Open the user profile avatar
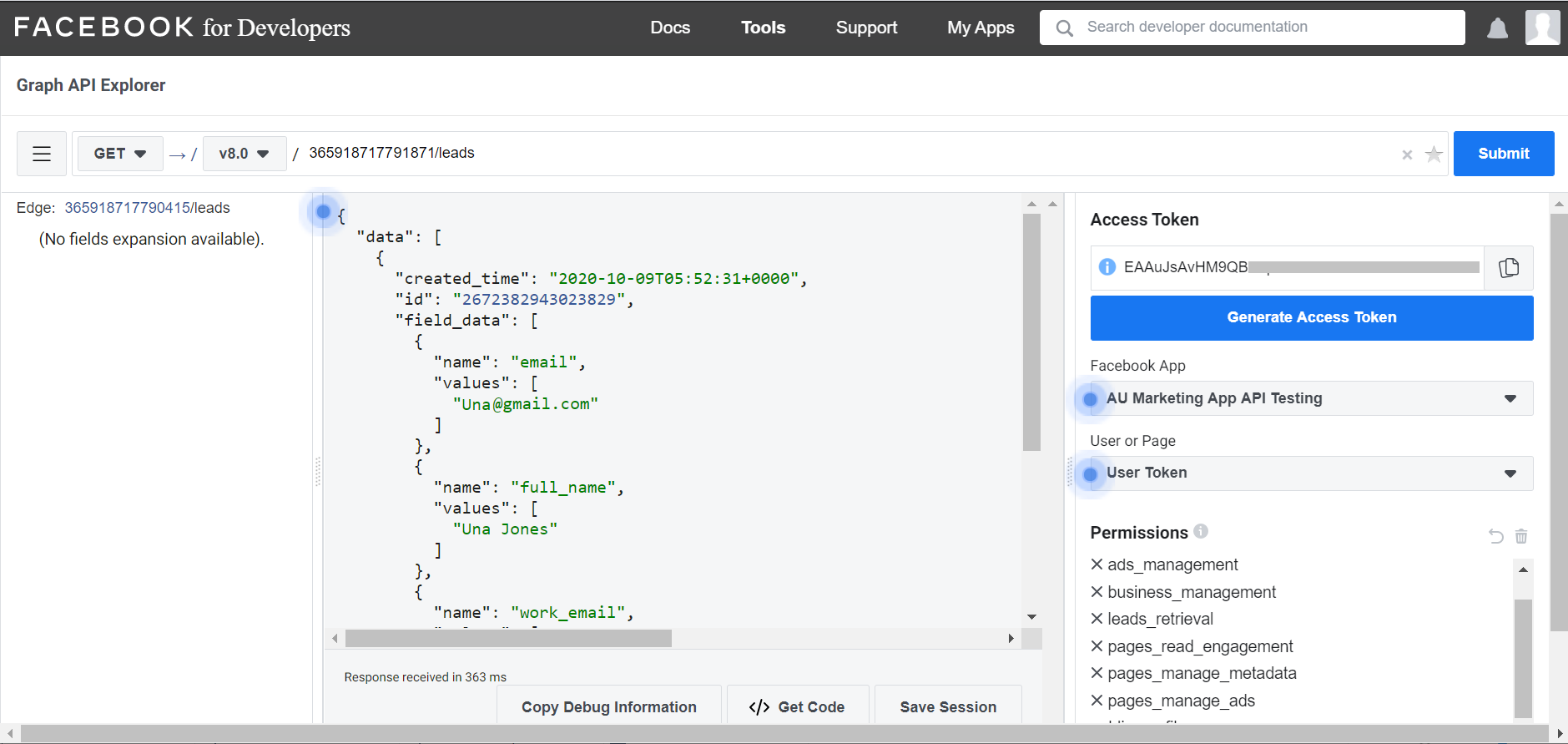Screen dimensions: 1568x744 1541,28
